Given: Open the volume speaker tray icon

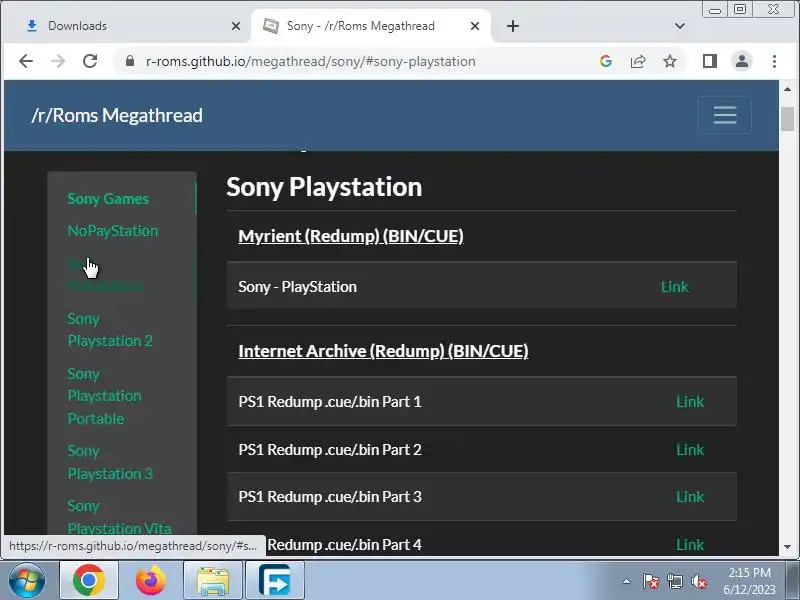Looking at the screenshot, I should [698, 581].
